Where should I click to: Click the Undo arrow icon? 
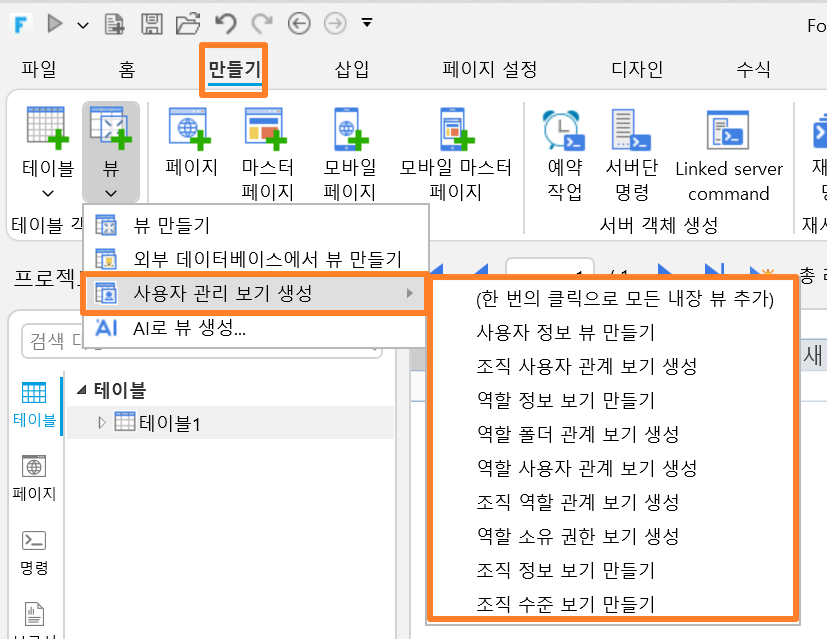pyautogui.click(x=226, y=24)
